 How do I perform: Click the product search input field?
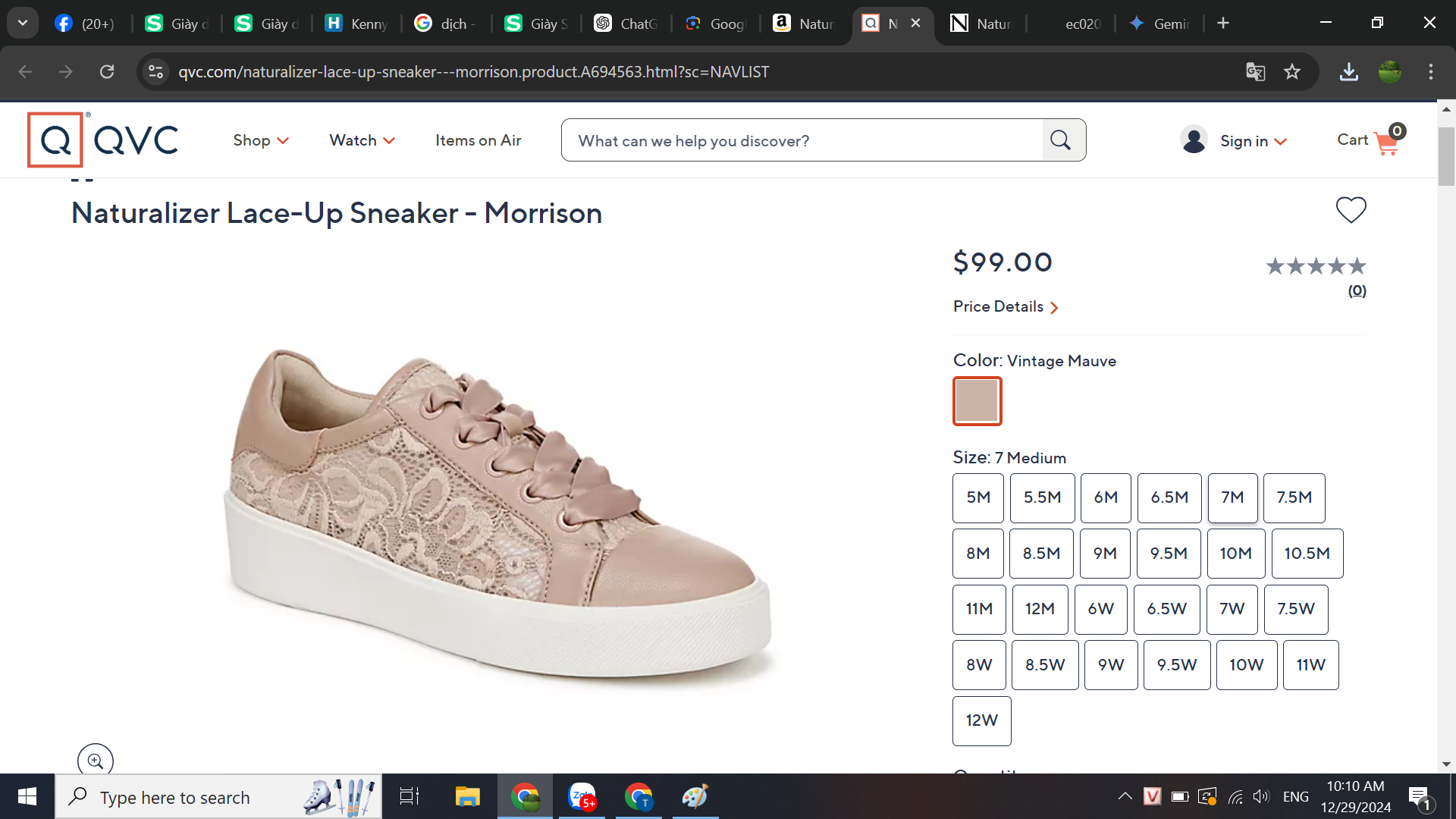pos(802,140)
